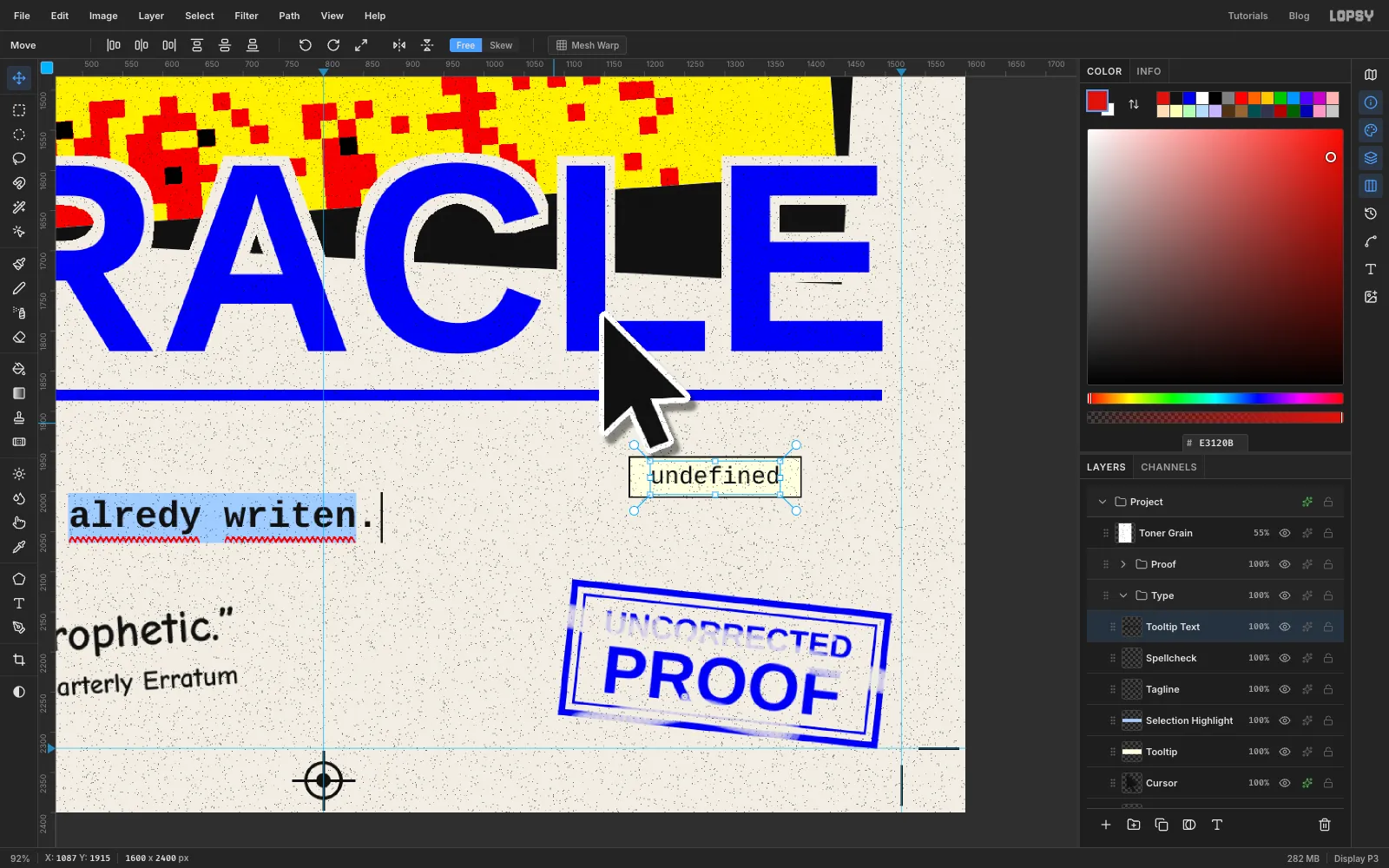This screenshot has height=868, width=1389.
Task: Click the hue rainbow slider
Action: (x=1215, y=398)
